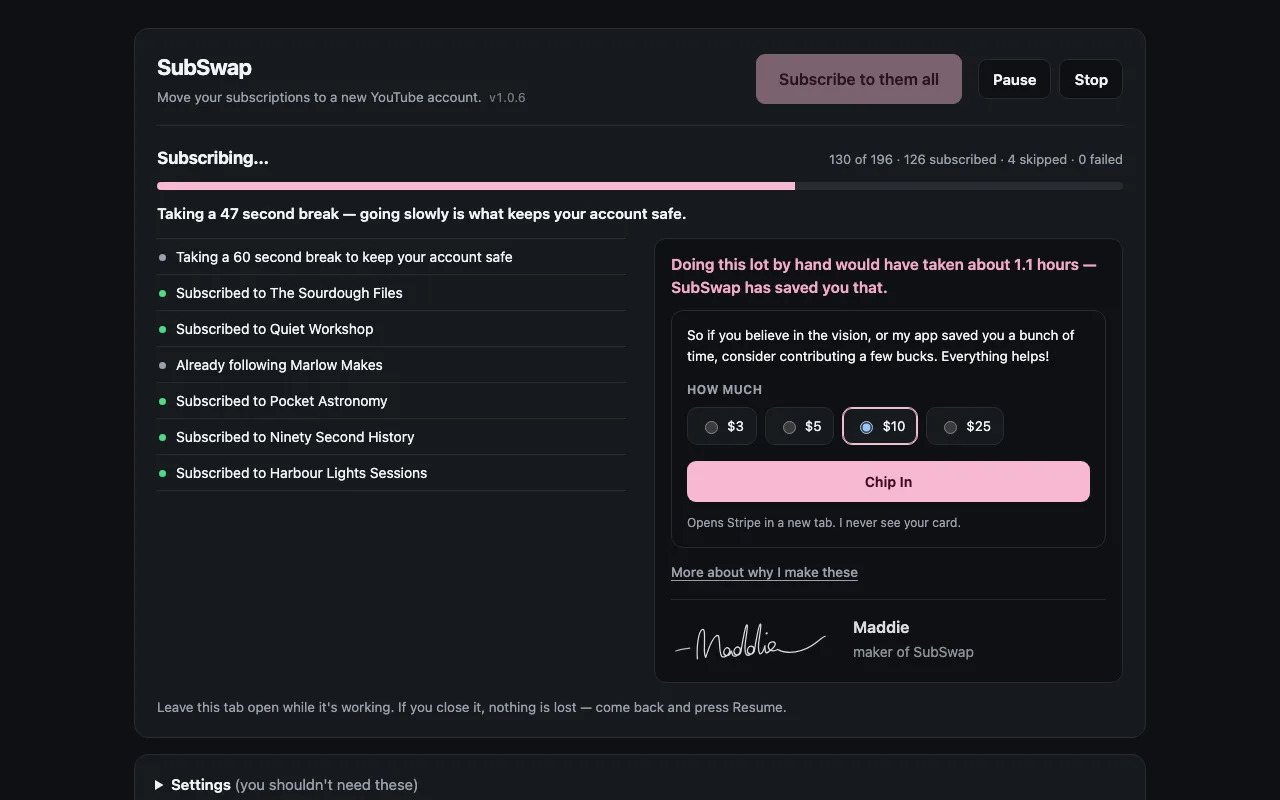
Task: Click the Subscribing... status heading
Action: 213,158
